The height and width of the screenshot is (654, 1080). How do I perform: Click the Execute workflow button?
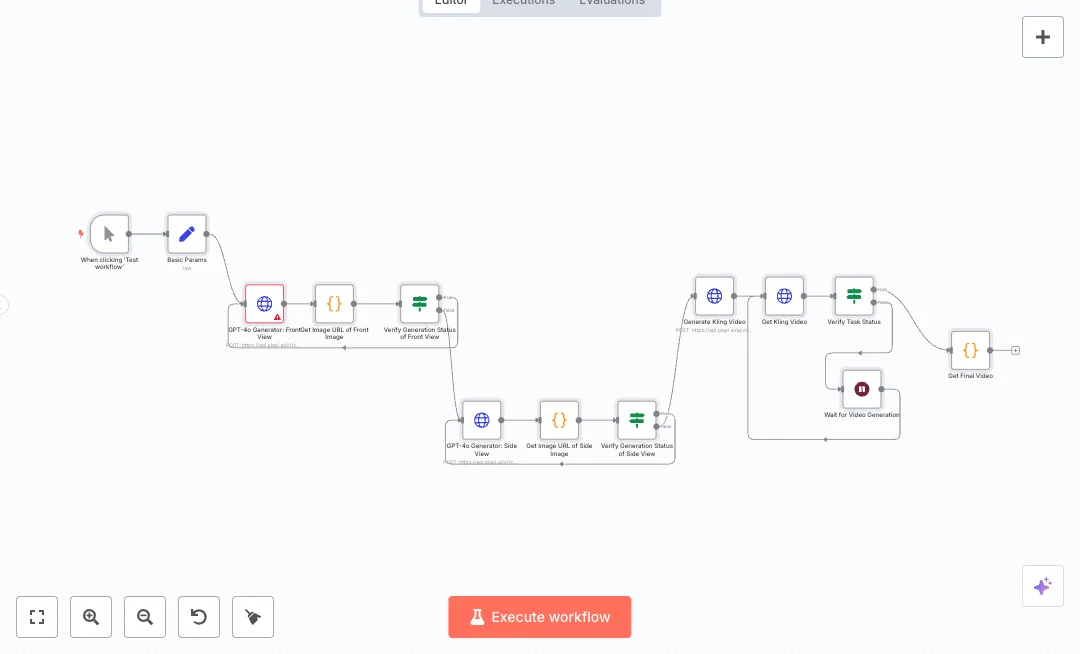(x=540, y=617)
